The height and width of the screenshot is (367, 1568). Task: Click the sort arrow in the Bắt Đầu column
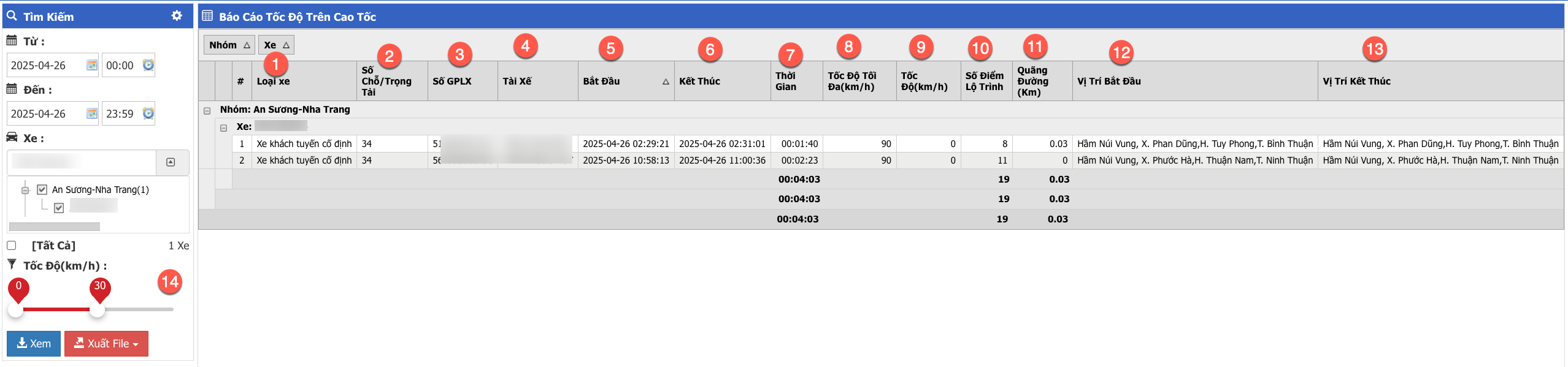point(666,81)
